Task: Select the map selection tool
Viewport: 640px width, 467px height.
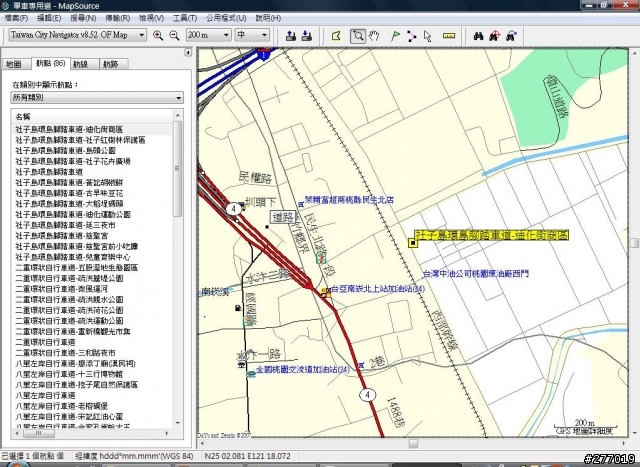Action: [336, 36]
